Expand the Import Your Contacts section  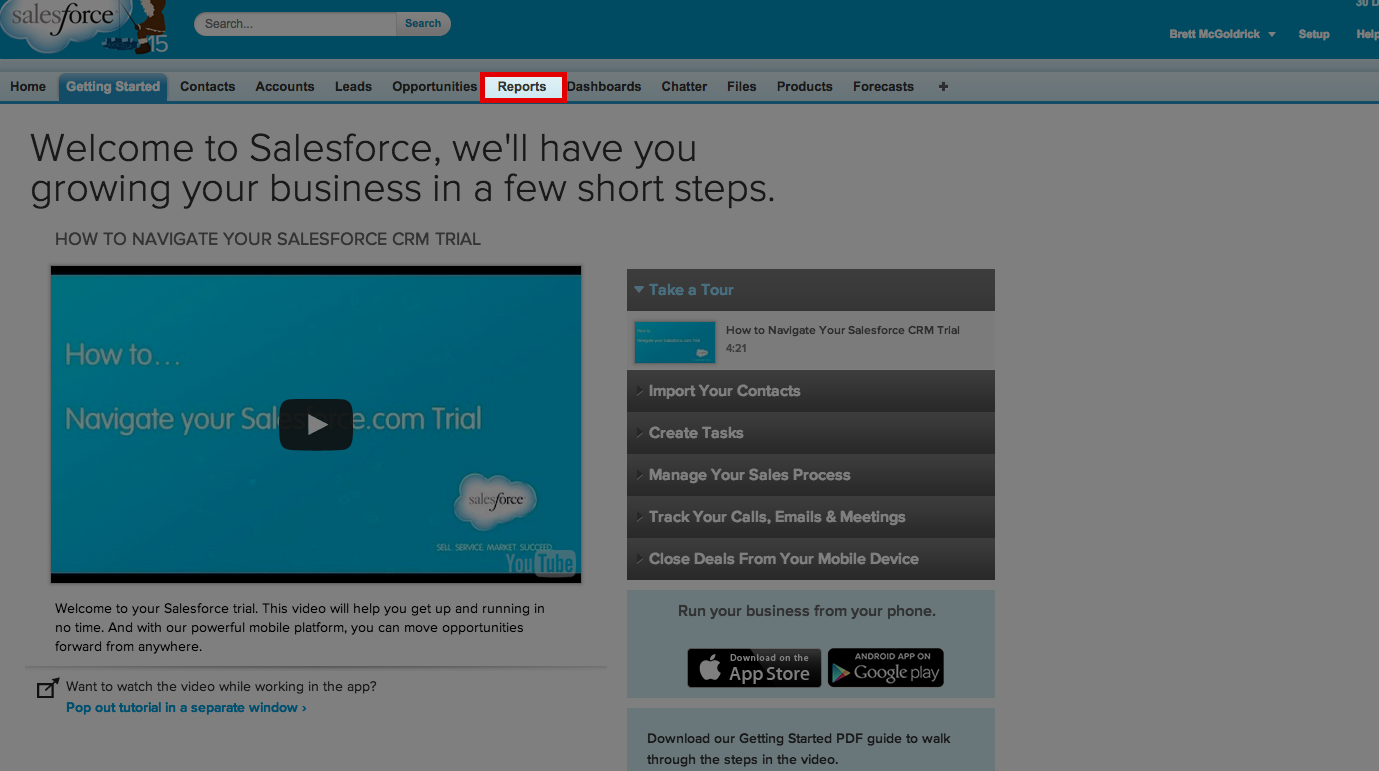point(811,391)
